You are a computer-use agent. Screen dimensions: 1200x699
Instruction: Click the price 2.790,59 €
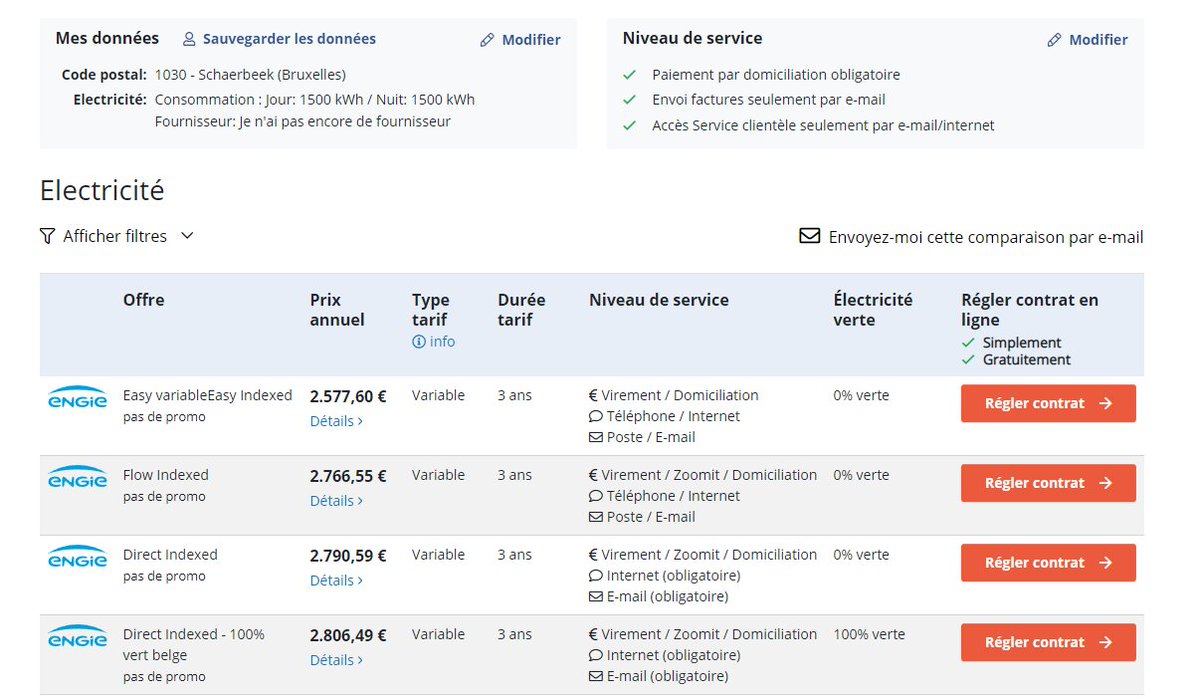[x=348, y=556]
